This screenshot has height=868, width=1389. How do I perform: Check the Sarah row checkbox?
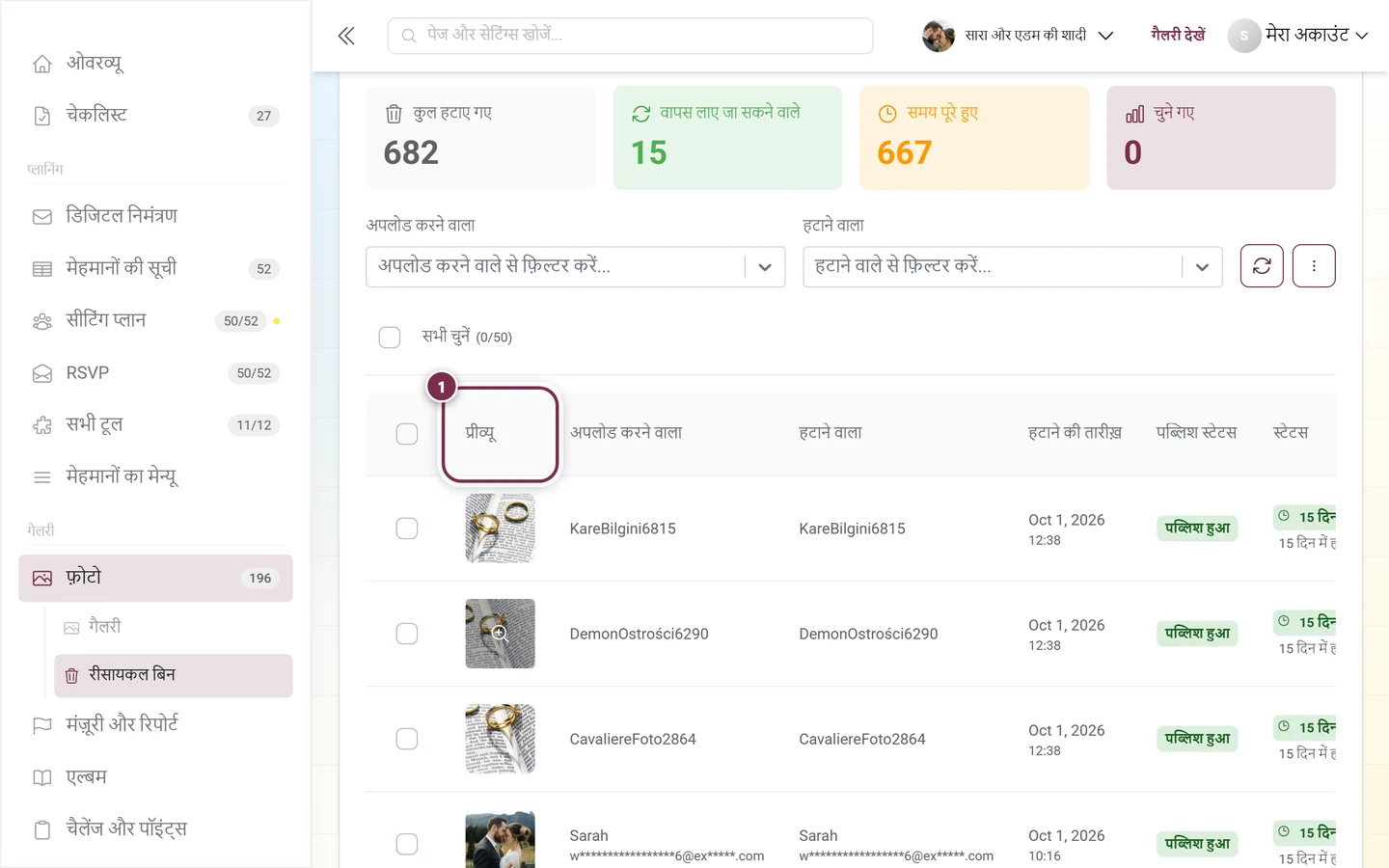[x=407, y=844]
